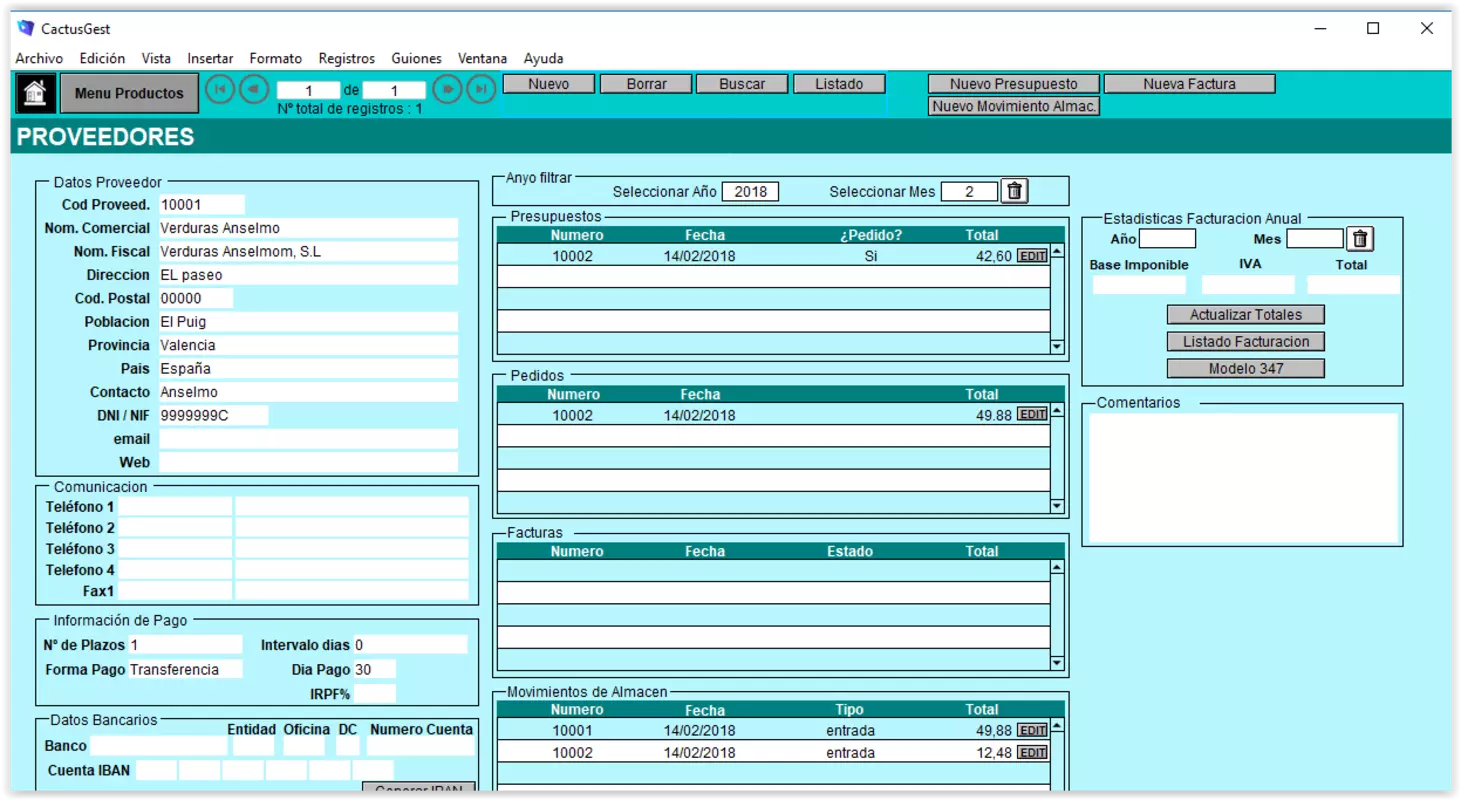Click the Poblacion field
Image resolution: width=1461 pixels, height=800 pixels.
click(x=308, y=322)
